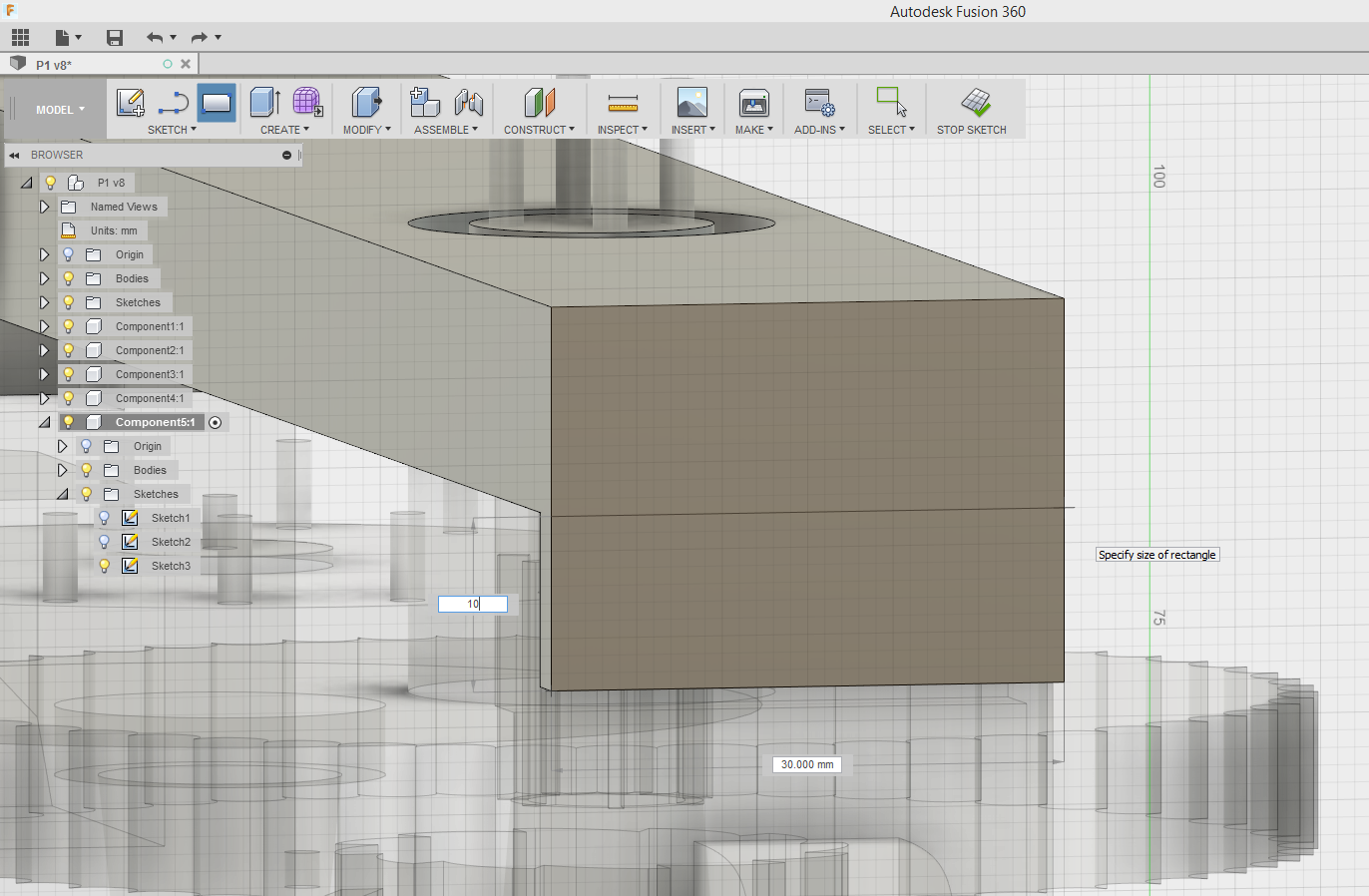Open the File menu icon
The width and height of the screenshot is (1369, 896).
click(67, 38)
